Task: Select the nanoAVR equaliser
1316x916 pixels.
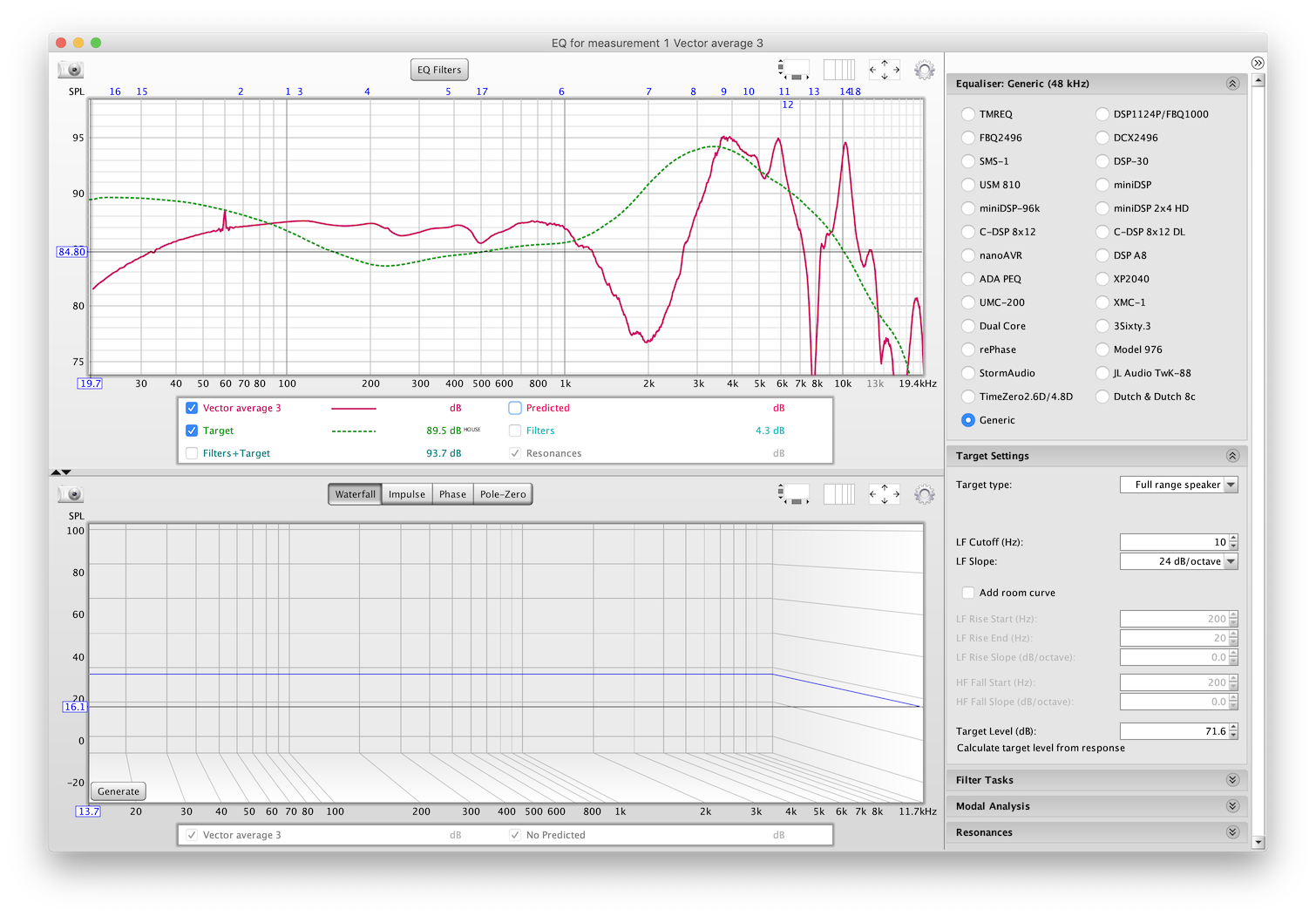Action: [968, 255]
